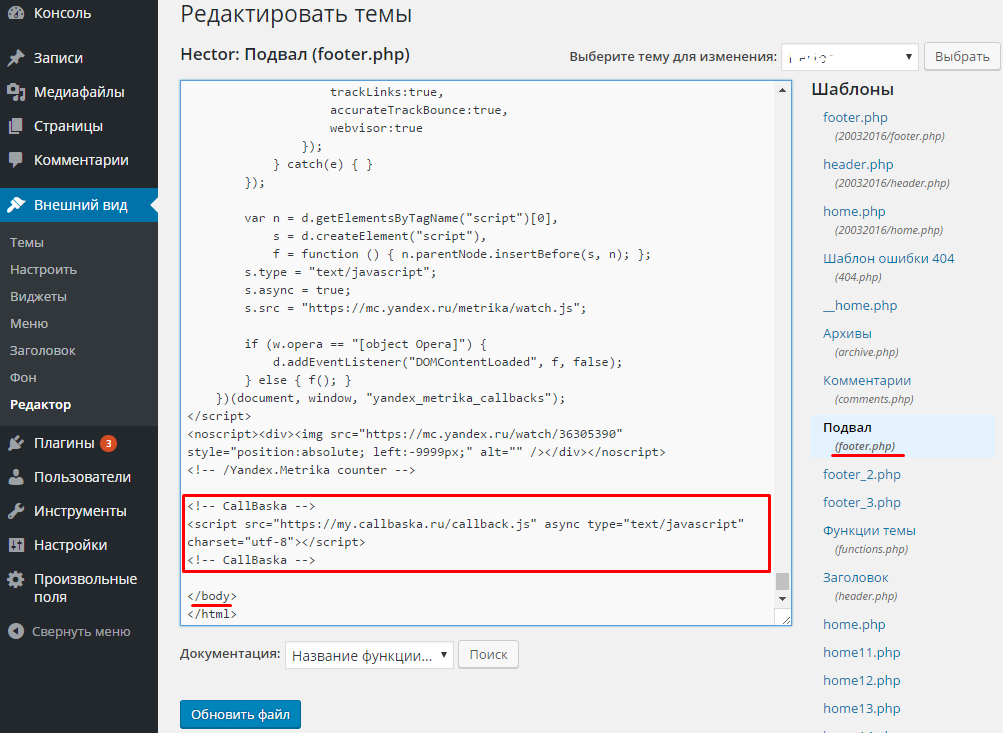This screenshot has width=1003, height=733.
Task: Open the Архивы template link
Action: coord(847,333)
